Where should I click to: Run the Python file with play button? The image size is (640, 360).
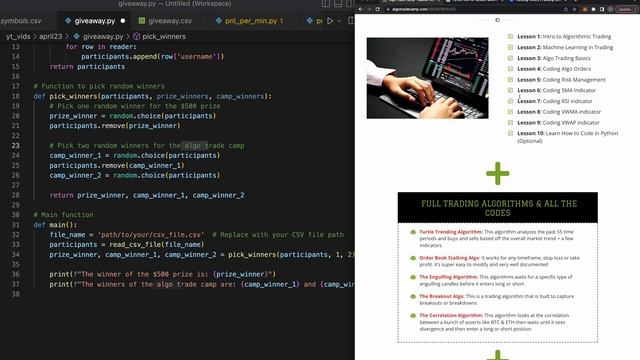(x=330, y=20)
